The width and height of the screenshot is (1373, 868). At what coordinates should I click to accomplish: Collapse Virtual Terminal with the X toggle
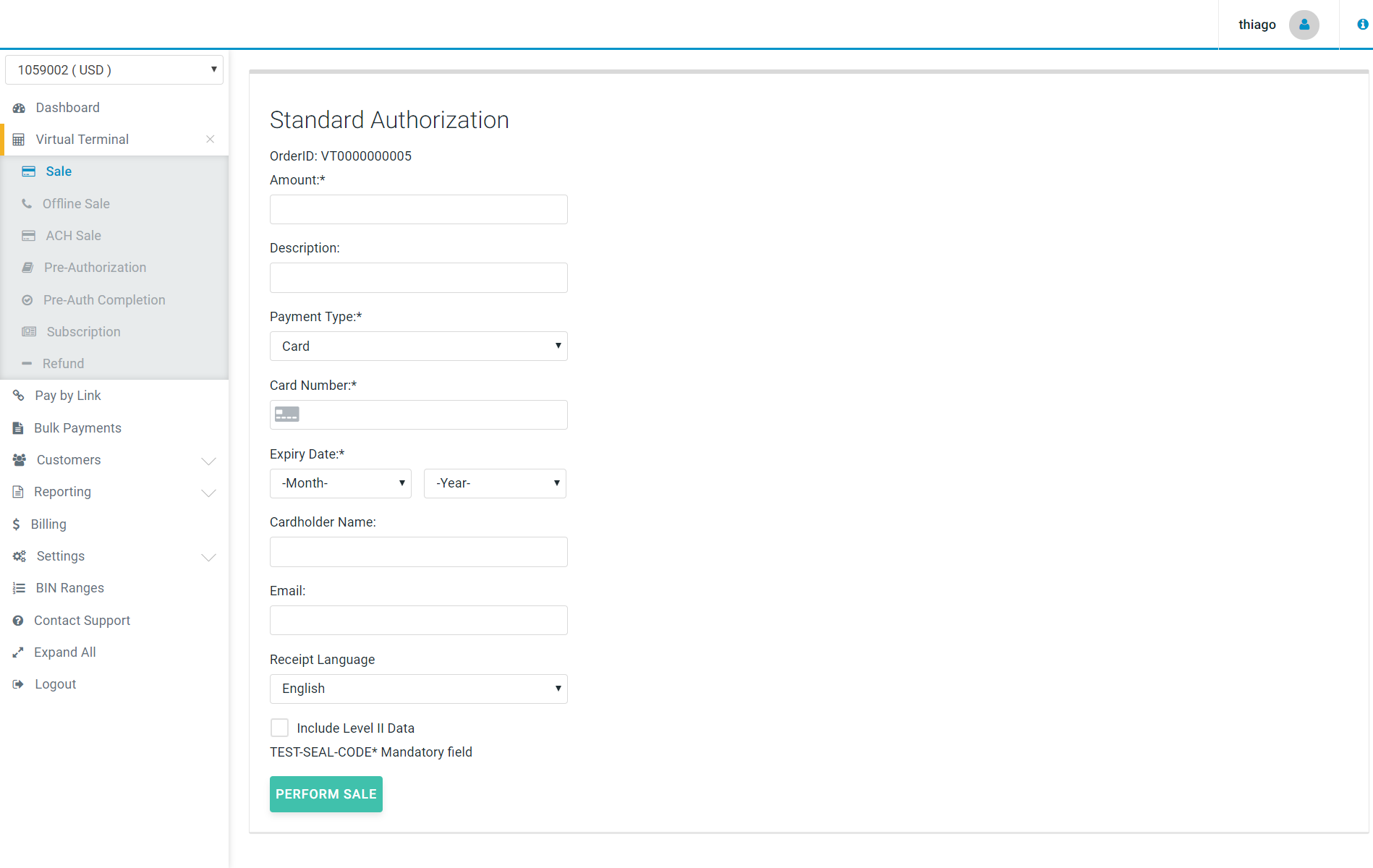tap(210, 140)
